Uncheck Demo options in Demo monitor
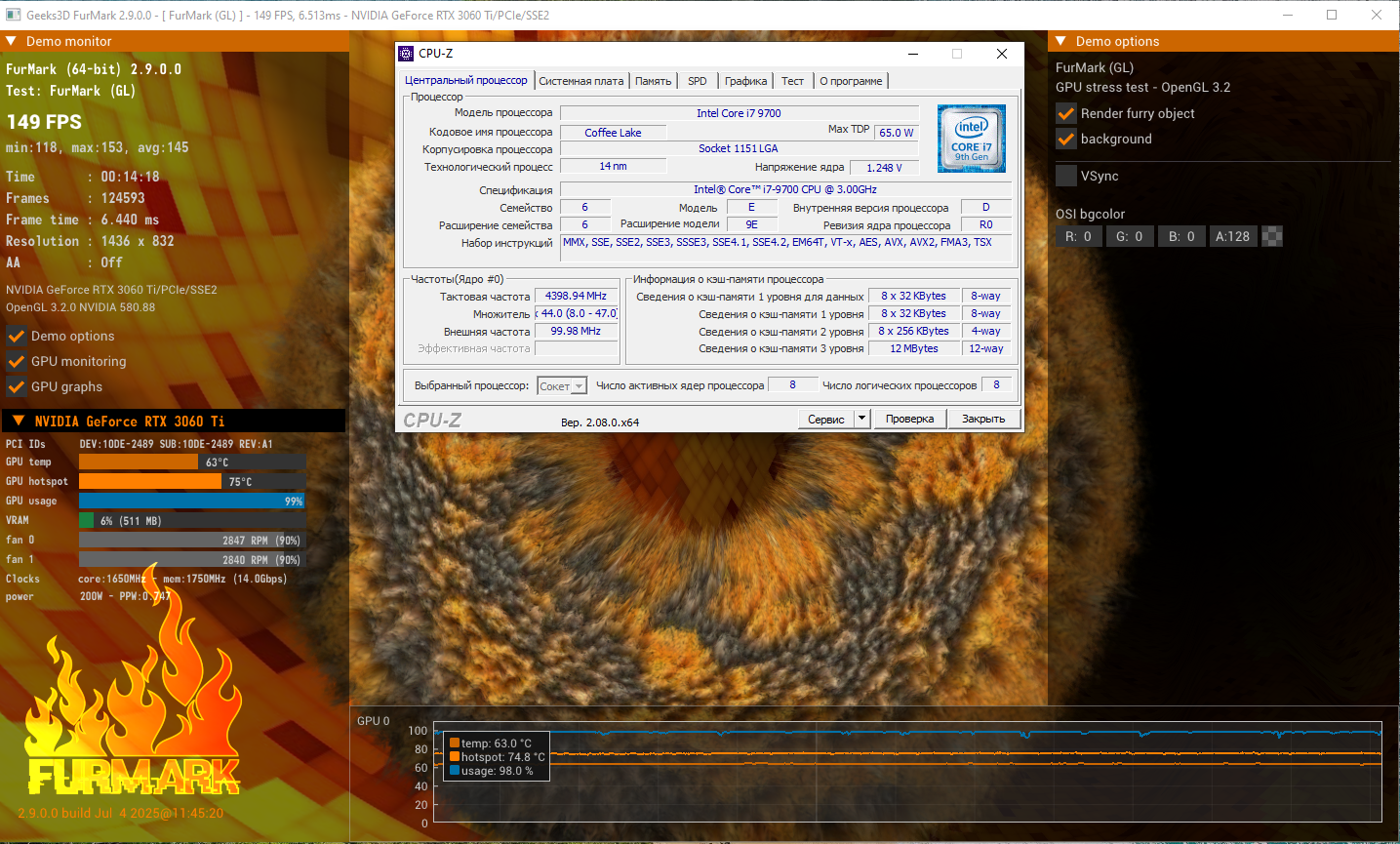The width and height of the screenshot is (1400, 844). tap(17, 336)
